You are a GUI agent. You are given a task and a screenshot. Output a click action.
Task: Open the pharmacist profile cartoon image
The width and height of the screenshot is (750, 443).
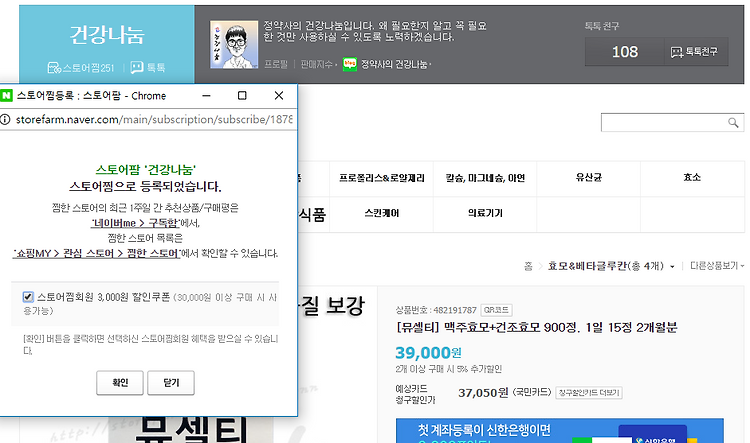234,44
